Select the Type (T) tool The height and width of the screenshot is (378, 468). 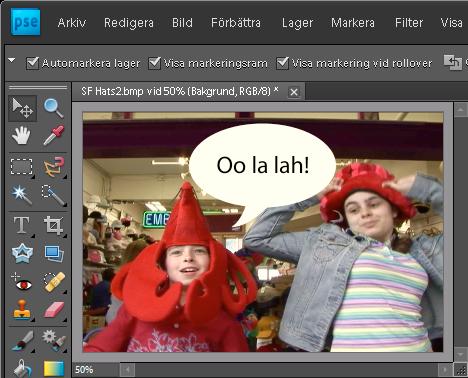pyautogui.click(x=22, y=225)
